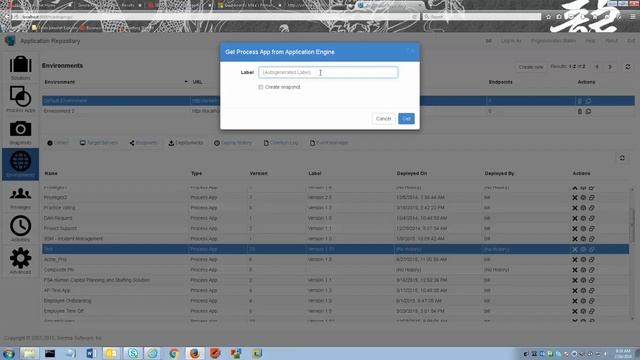Remove the Project Support process app (X icon)
Viewport: 640px width, 360px height.
tap(575, 229)
